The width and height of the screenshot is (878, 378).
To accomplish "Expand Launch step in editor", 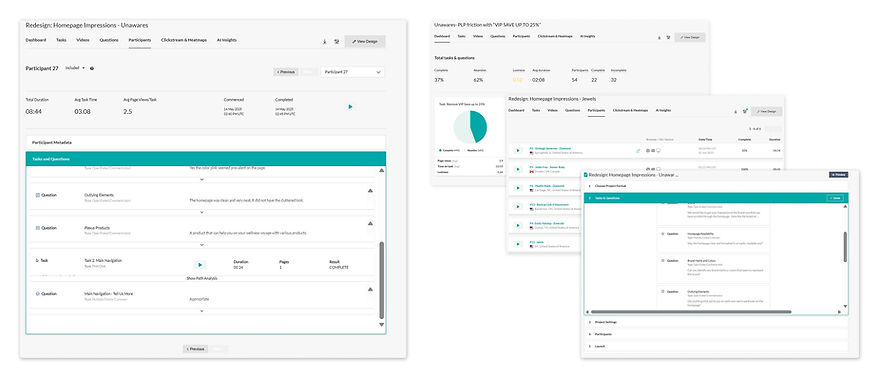I will 716,346.
